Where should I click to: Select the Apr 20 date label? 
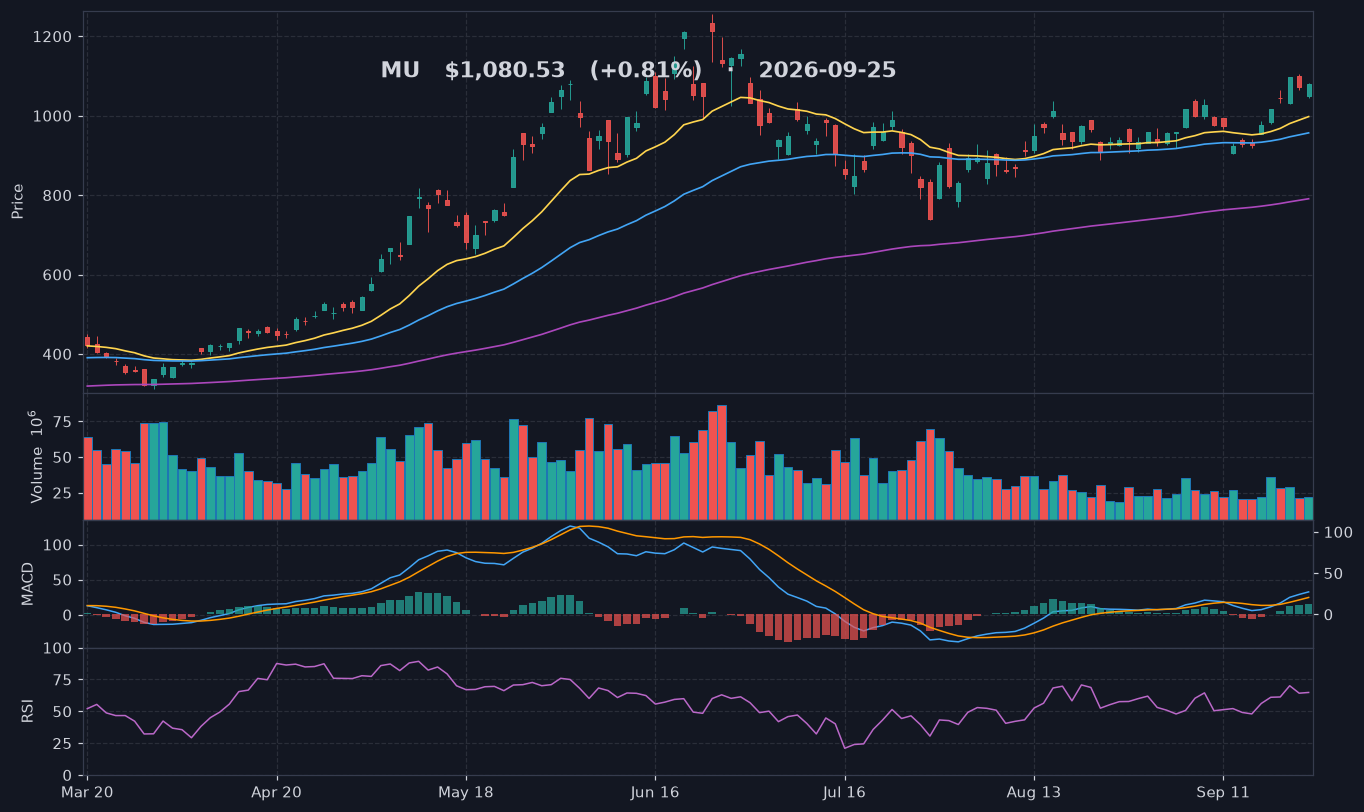pos(276,793)
